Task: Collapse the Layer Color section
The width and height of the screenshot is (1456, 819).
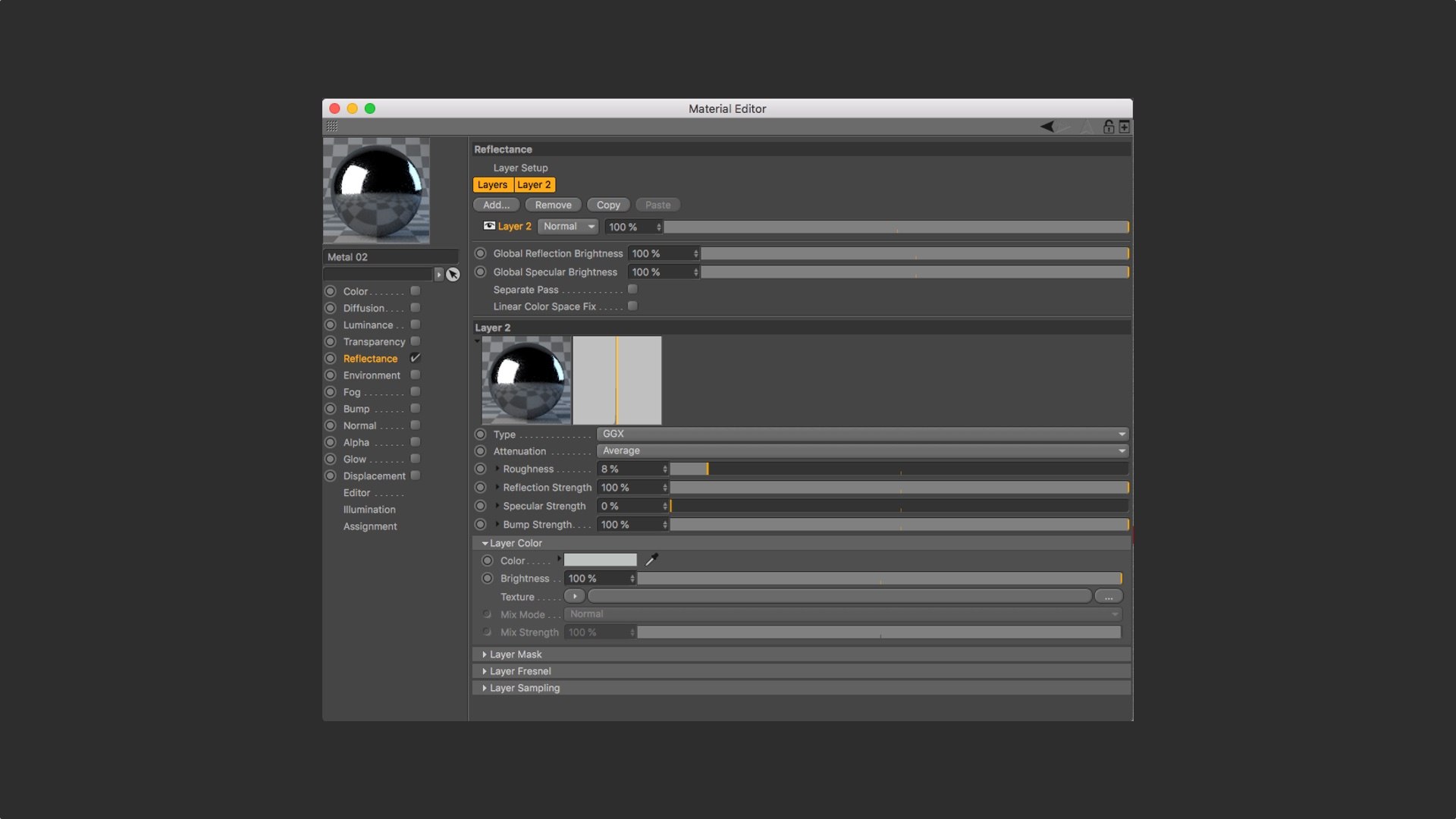Action: [x=802, y=543]
